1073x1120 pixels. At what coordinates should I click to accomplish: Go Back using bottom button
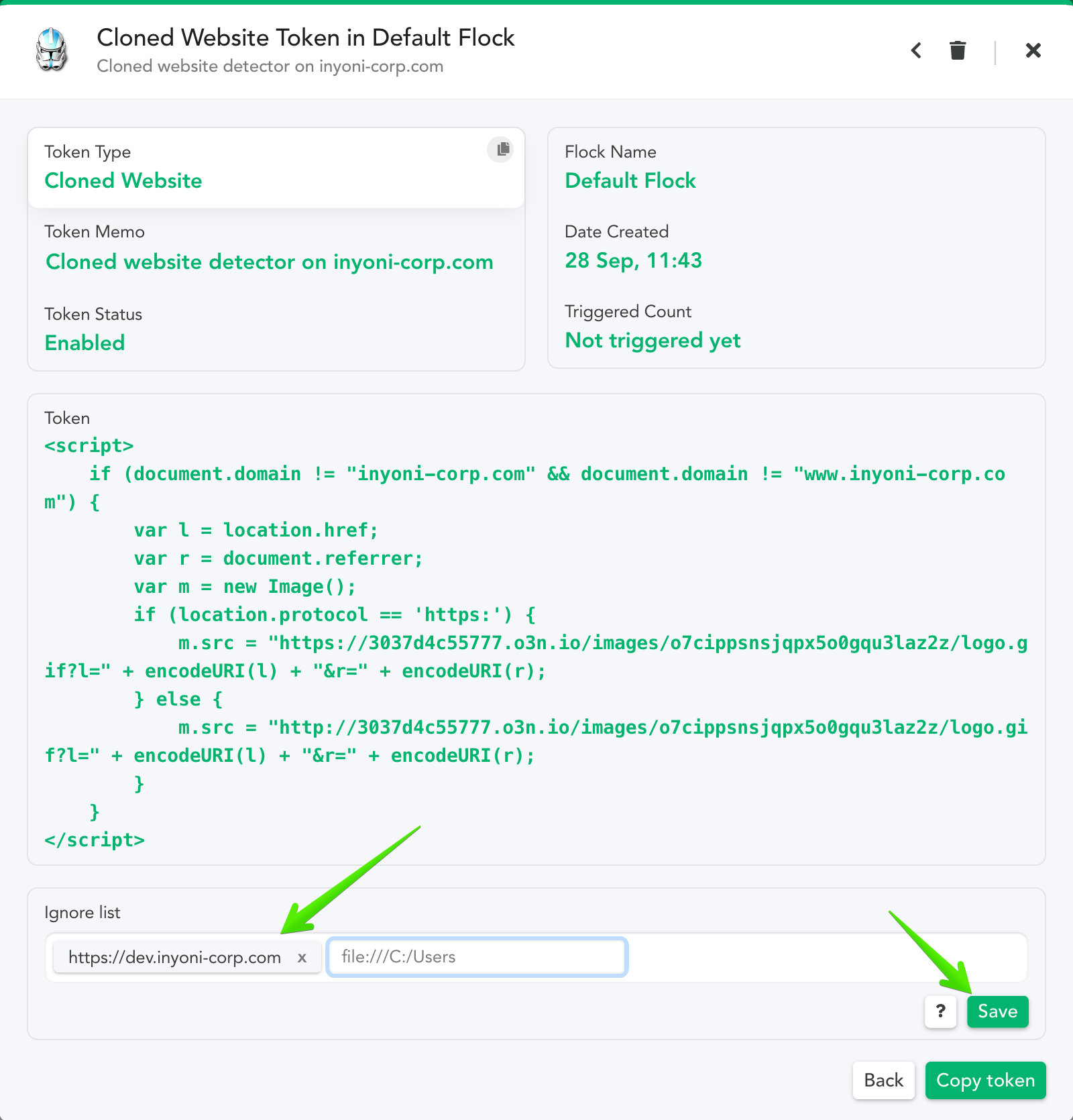click(883, 1080)
